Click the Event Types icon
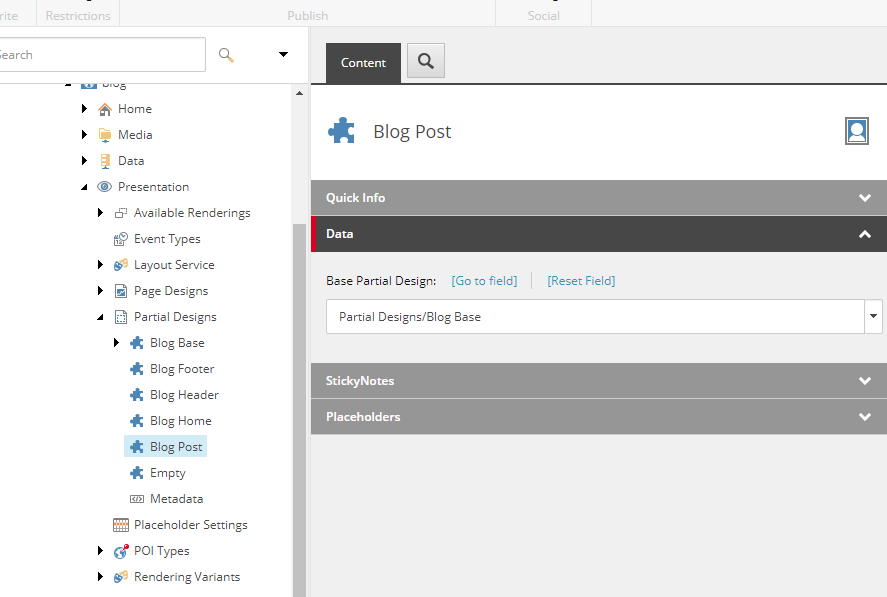Screen dimensions: 887x597 pyautogui.click(x=120, y=239)
